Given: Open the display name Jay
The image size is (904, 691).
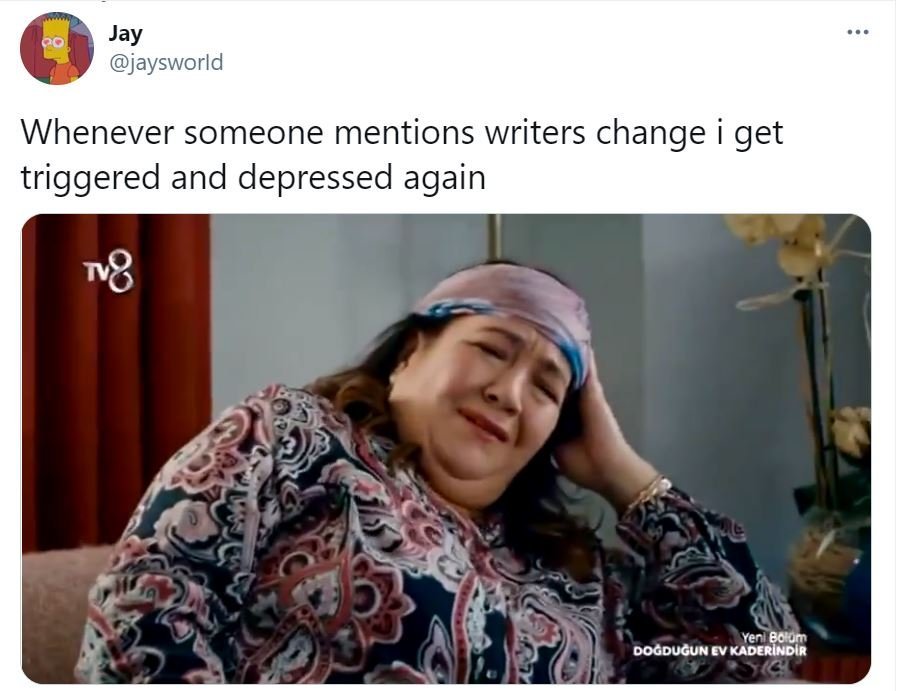Looking at the screenshot, I should [x=125, y=33].
